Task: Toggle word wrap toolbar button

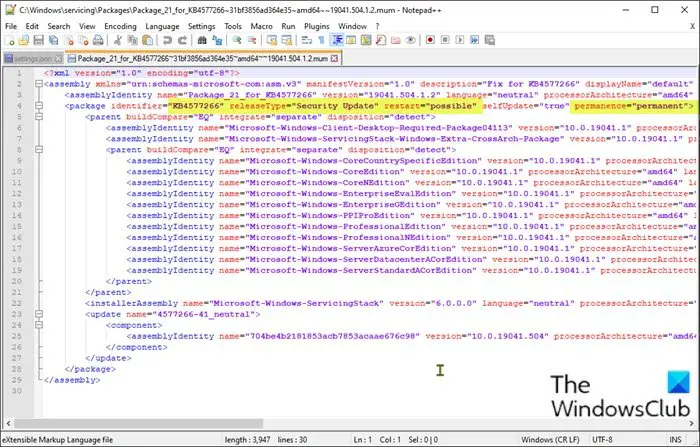Action: [x=306, y=40]
